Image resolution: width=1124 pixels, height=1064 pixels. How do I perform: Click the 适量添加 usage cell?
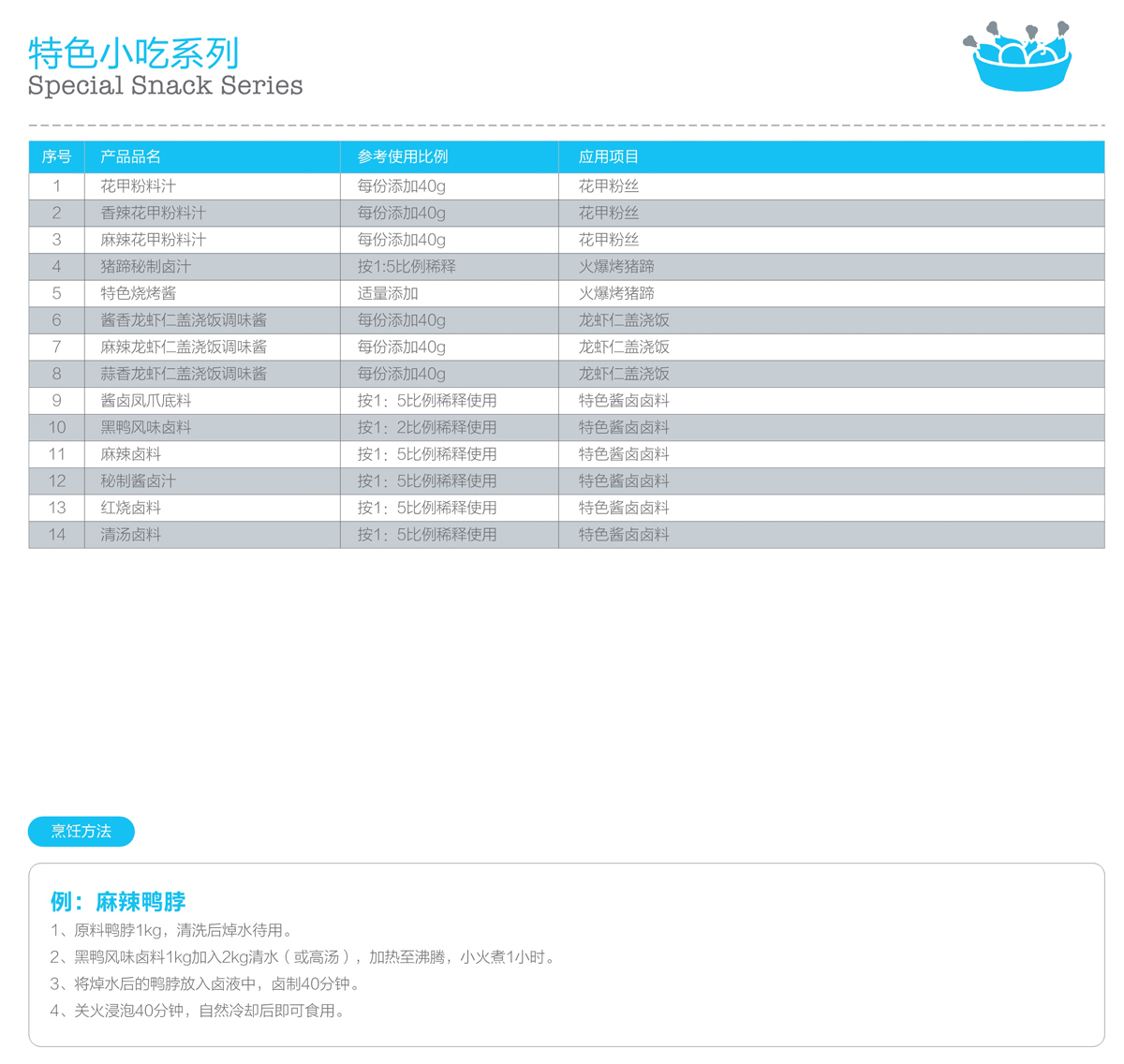click(388, 293)
